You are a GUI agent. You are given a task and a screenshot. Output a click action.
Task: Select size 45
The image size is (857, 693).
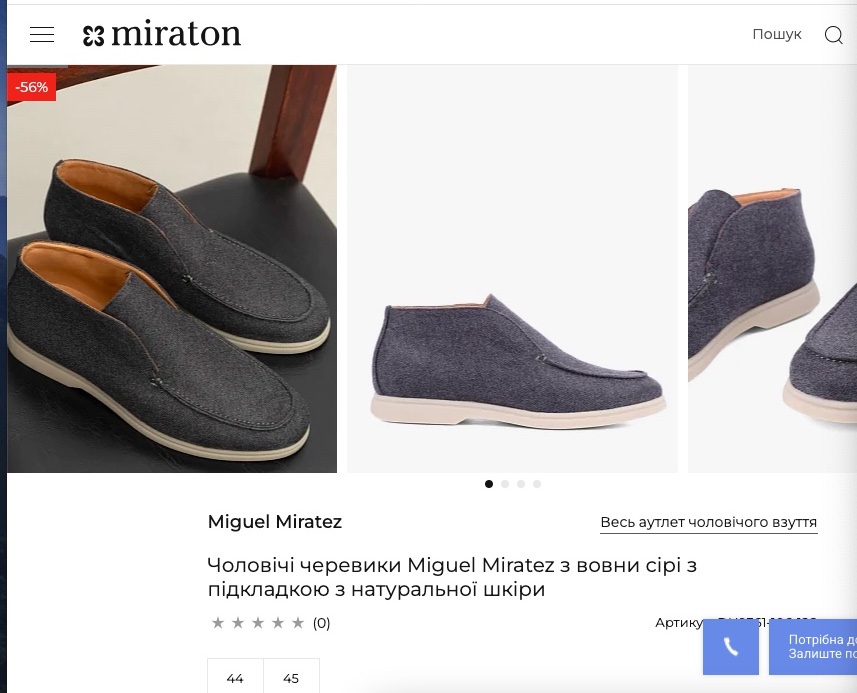click(x=291, y=677)
